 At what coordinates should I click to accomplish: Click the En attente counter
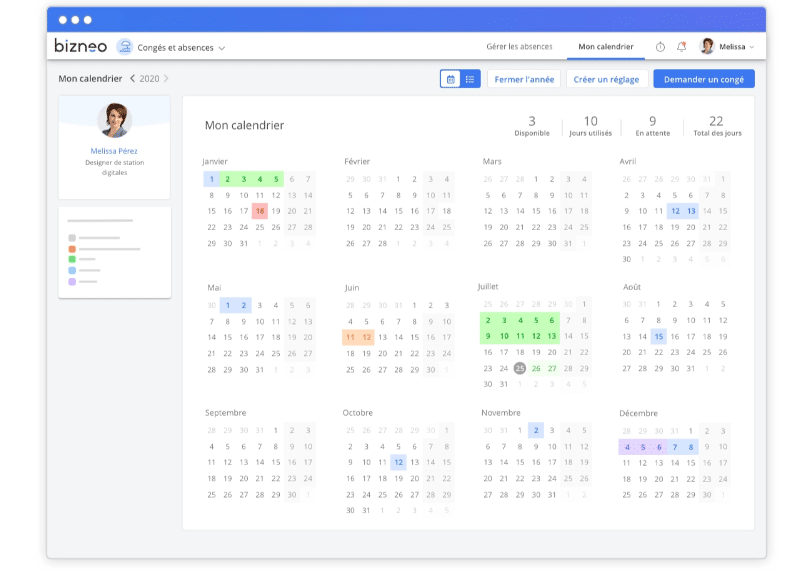pyautogui.click(x=652, y=126)
